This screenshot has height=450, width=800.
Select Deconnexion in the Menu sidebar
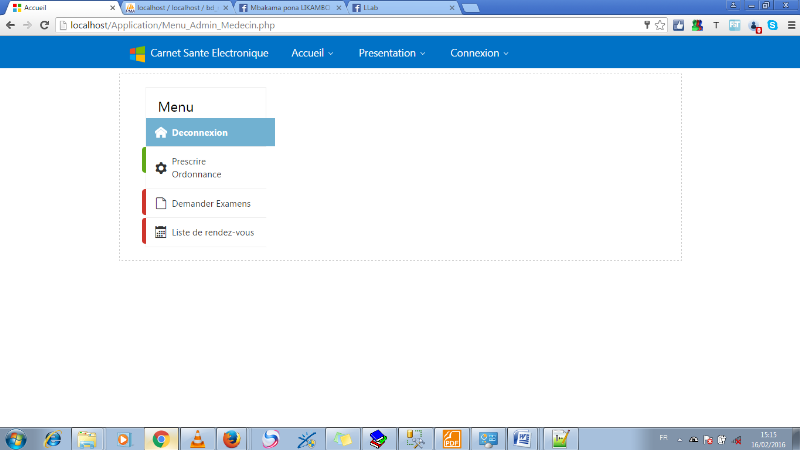tap(210, 132)
